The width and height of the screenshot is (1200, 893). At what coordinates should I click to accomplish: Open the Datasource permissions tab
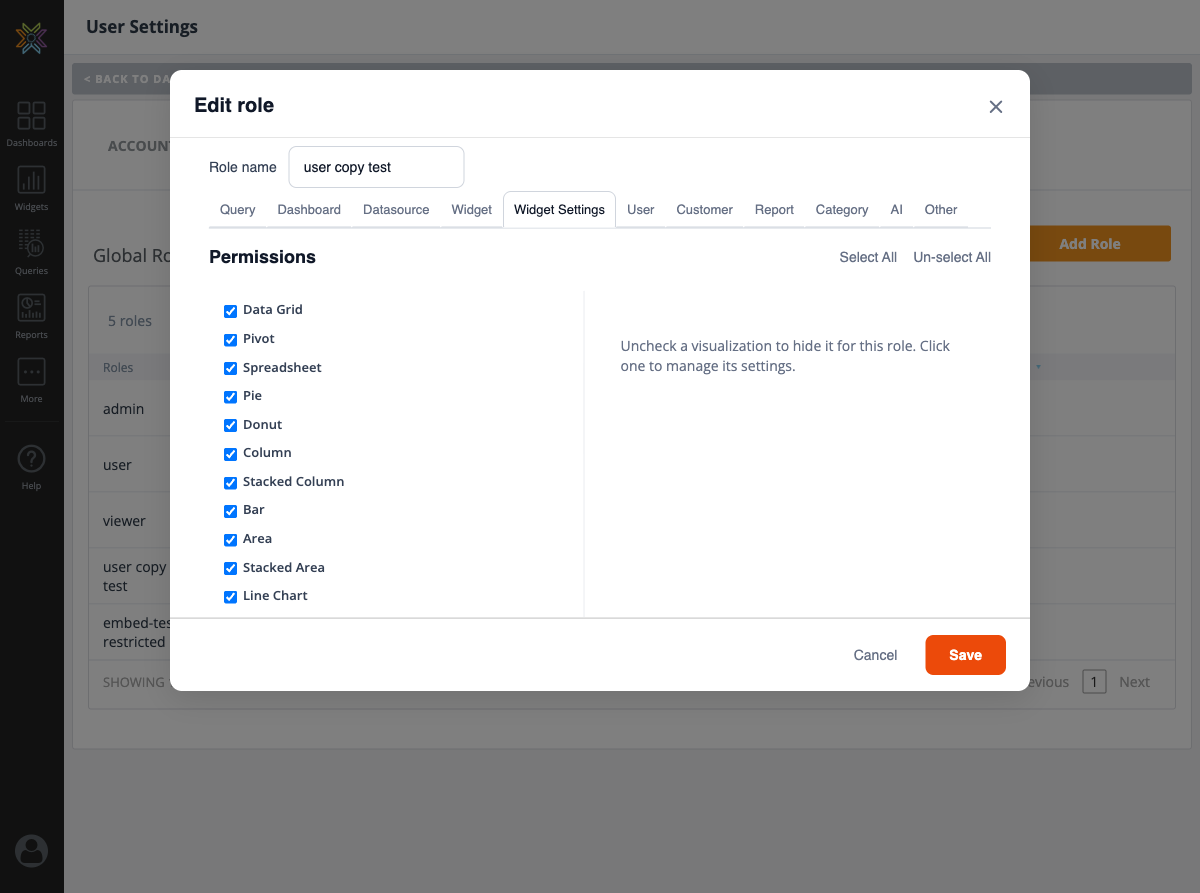396,210
